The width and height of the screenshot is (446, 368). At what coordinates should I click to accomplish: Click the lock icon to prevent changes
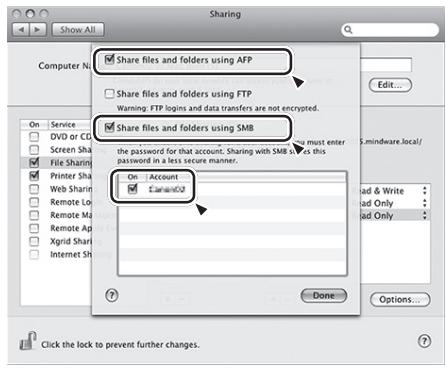(28, 341)
